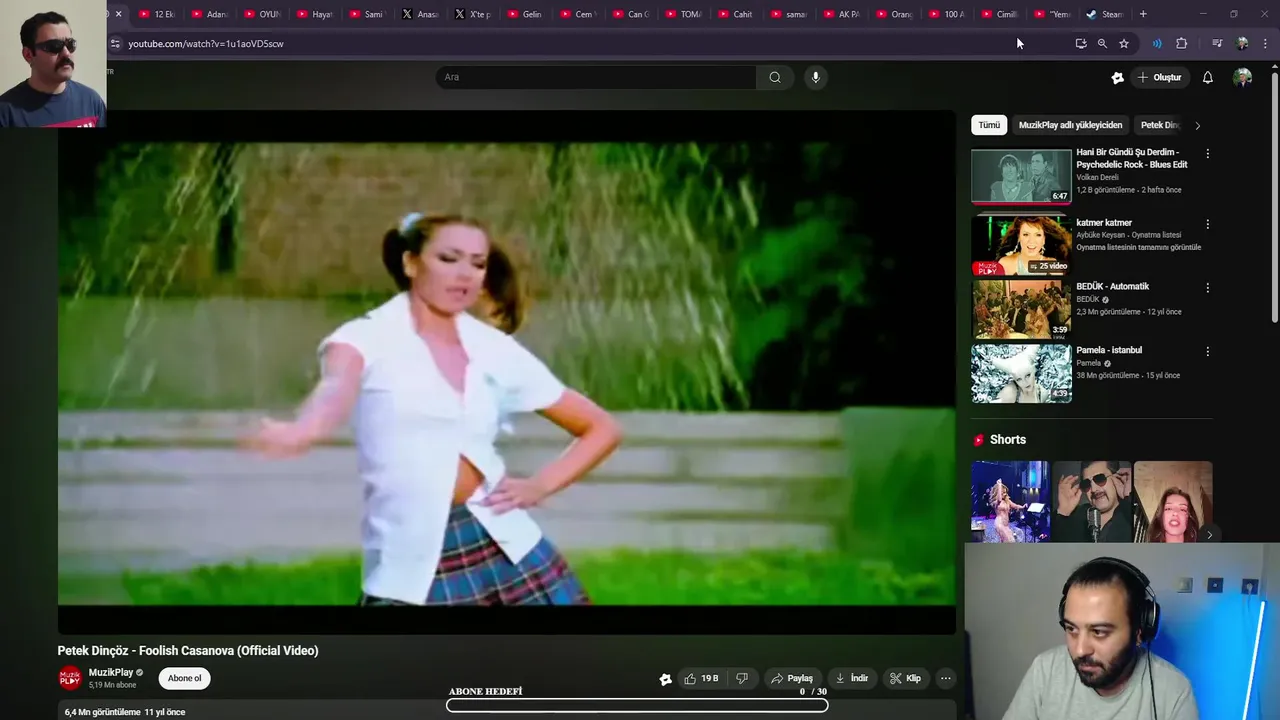Select the Tümü filter chip
Screen dimensions: 1280x720
click(989, 125)
